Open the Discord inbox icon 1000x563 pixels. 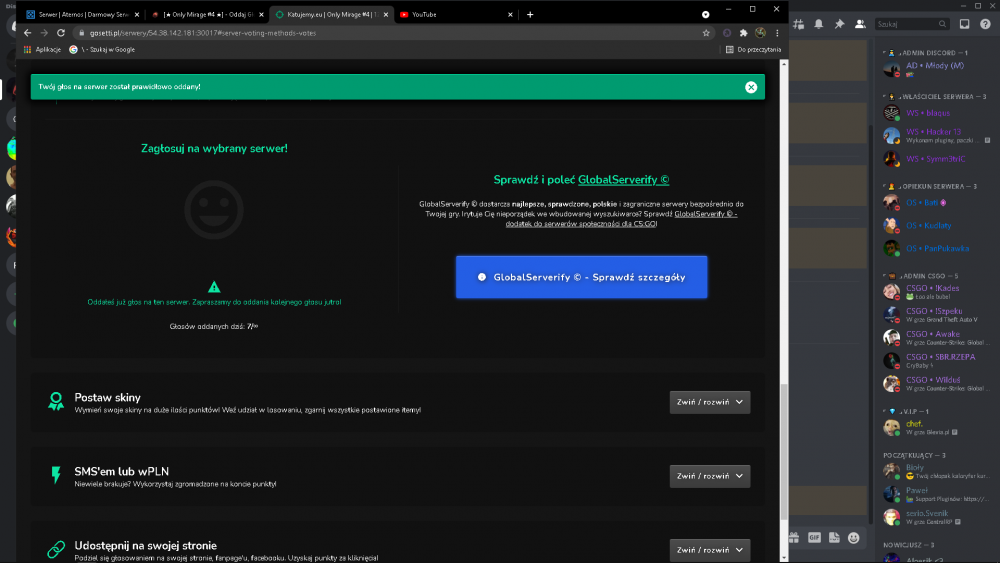coord(964,24)
